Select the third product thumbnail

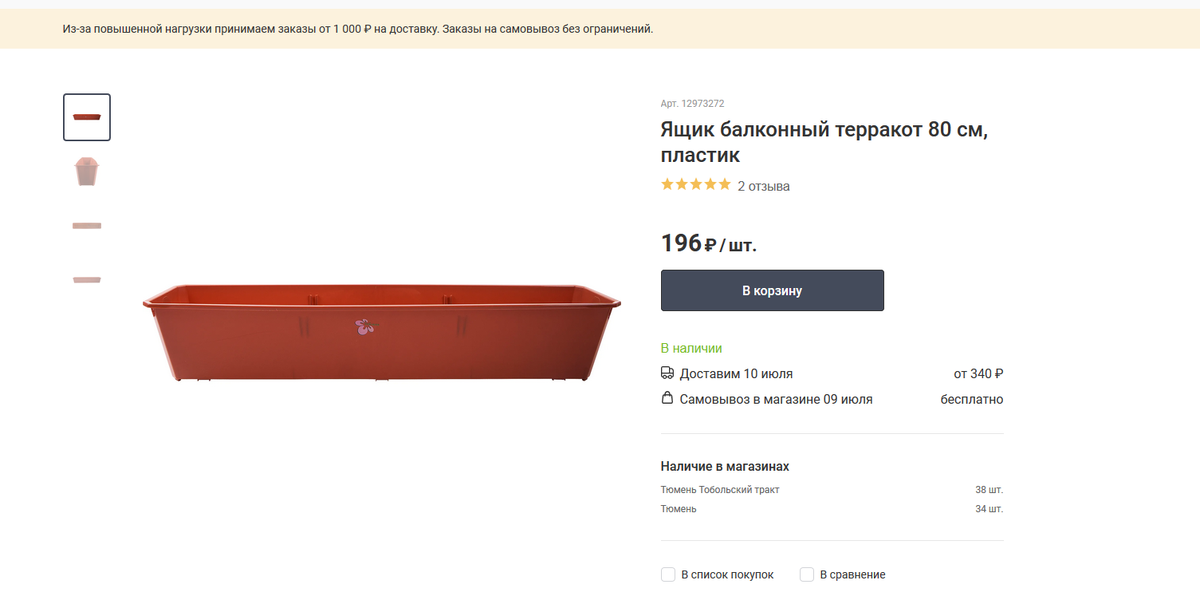tap(87, 226)
